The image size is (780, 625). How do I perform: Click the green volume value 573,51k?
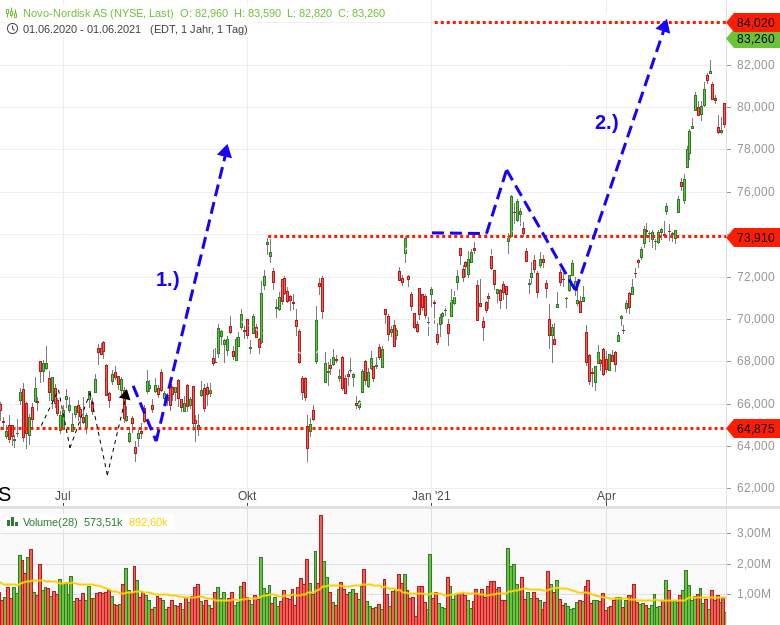point(103,522)
